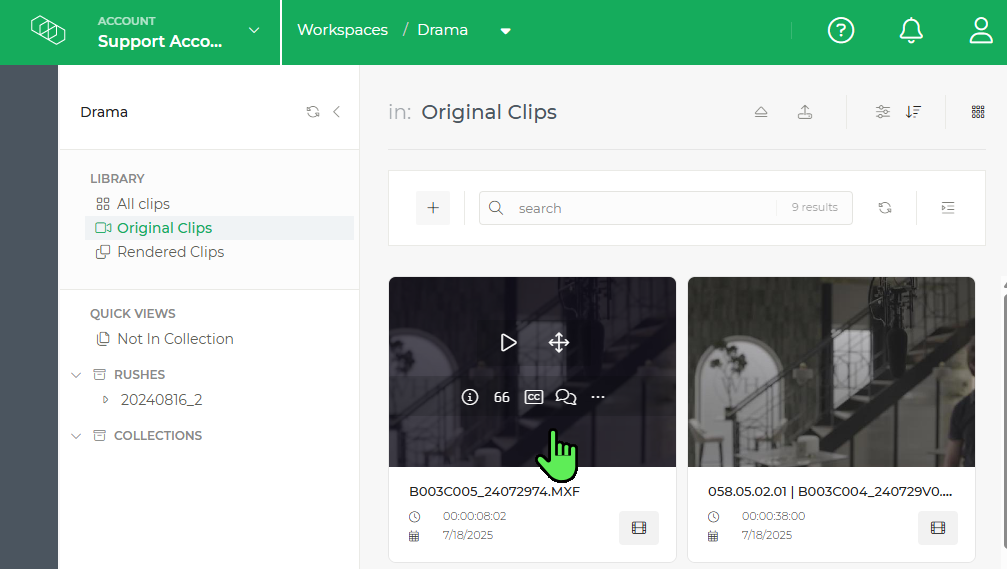Collapse the COLLECTIONS section chevron

pos(76,436)
